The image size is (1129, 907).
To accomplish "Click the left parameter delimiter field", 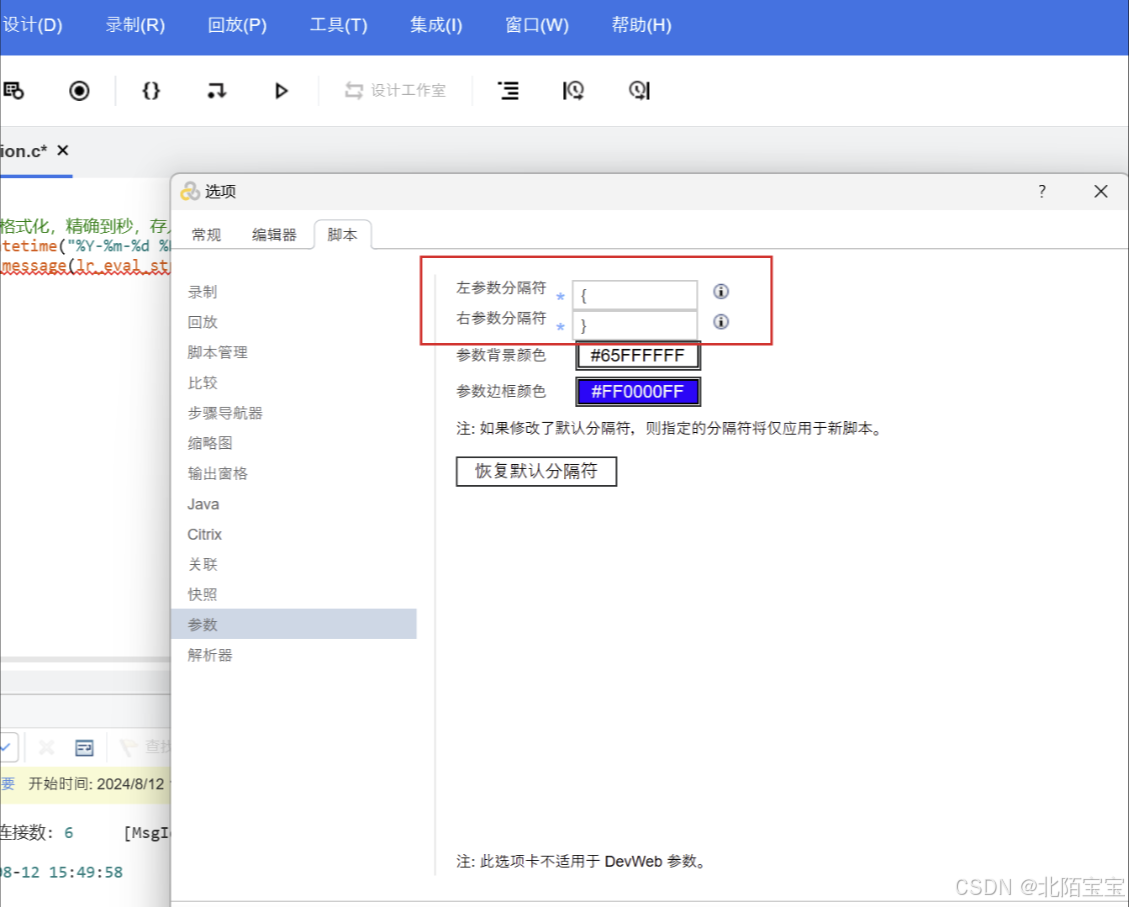I will [x=635, y=295].
